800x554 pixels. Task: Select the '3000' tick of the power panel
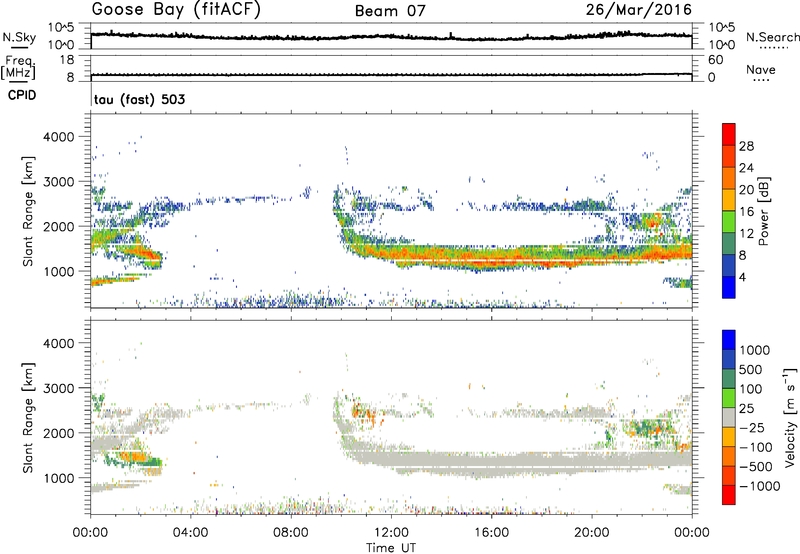click(x=59, y=182)
